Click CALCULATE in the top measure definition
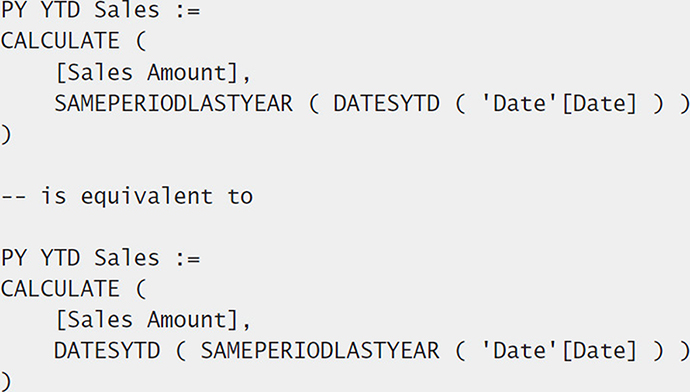The image size is (690, 392). pyautogui.click(x=60, y=41)
